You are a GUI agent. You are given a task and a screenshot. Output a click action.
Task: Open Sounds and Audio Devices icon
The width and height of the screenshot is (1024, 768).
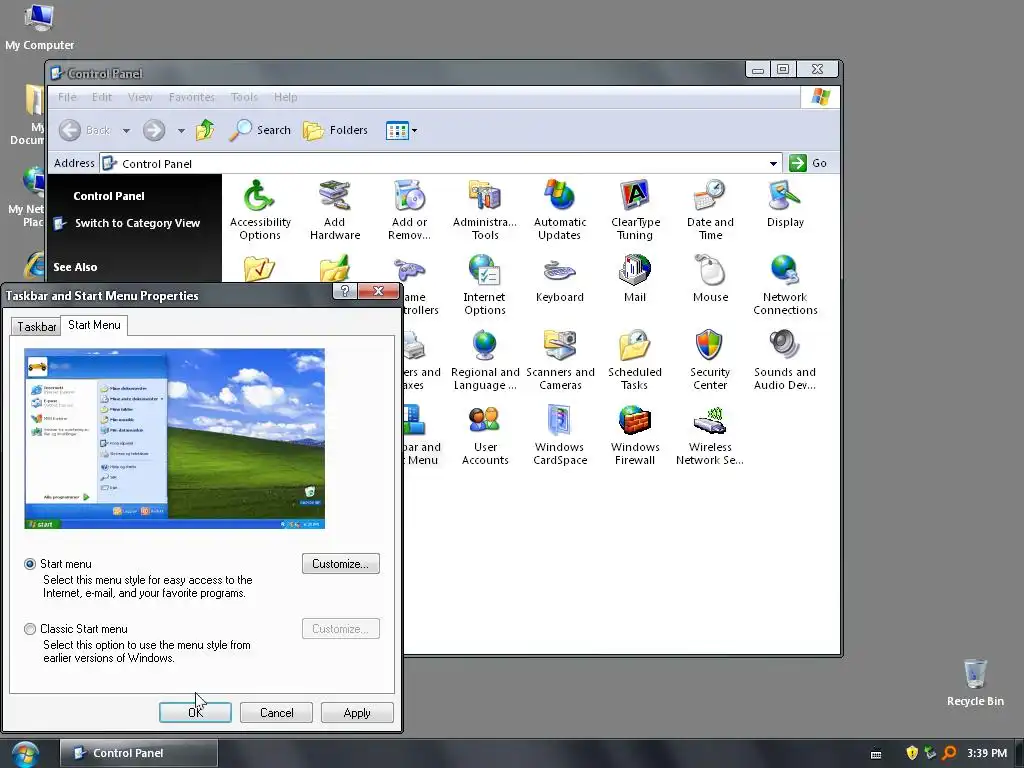coord(785,360)
